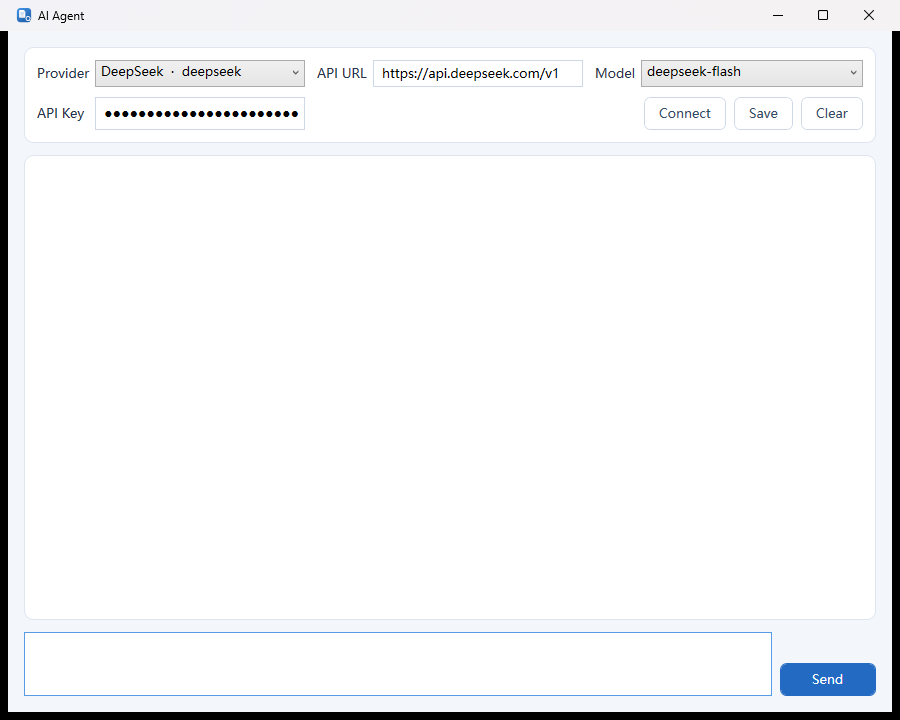Close the AI Agent window
Viewport: 900px width, 720px height.
(x=869, y=16)
